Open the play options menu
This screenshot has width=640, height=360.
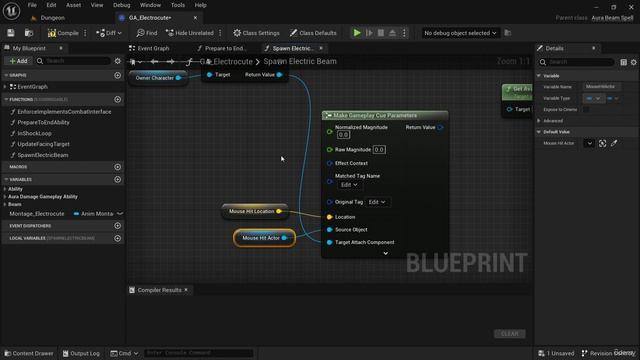pyautogui.click(x=404, y=33)
